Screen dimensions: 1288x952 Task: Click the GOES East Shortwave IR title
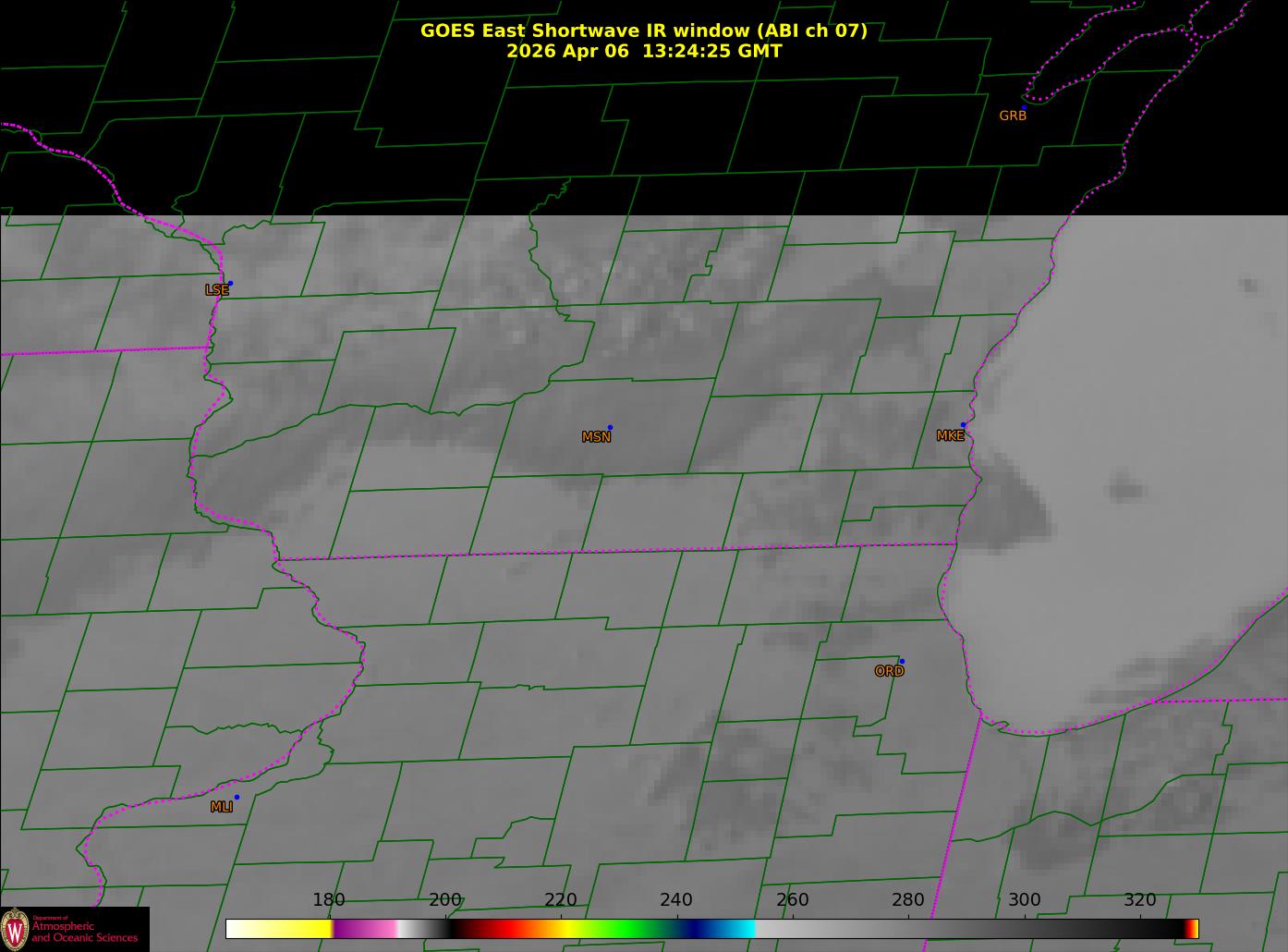[x=644, y=31]
